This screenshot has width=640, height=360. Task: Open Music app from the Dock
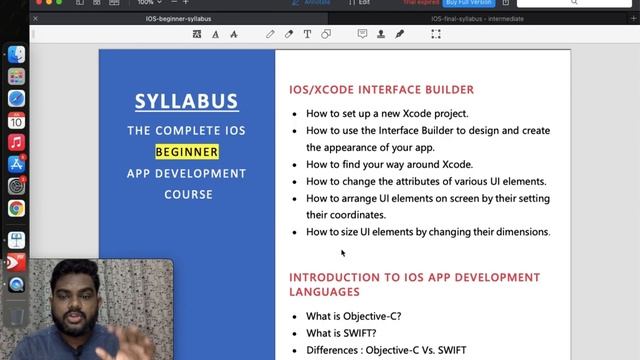16,142
